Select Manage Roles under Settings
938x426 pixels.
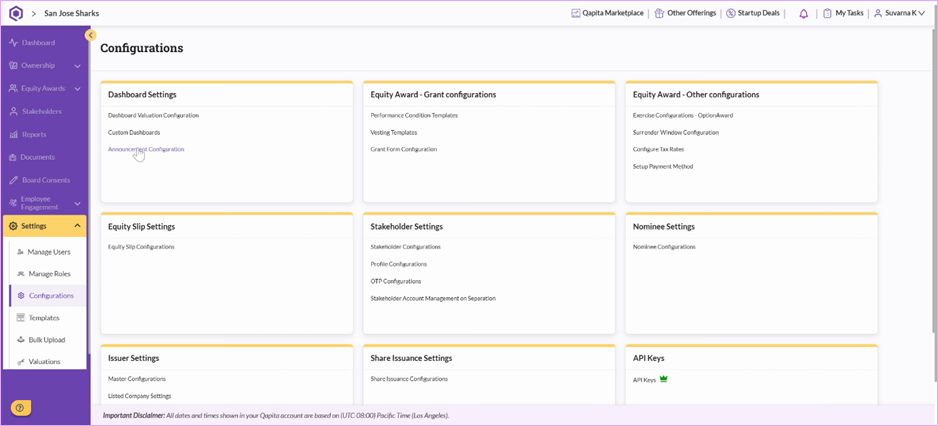pyautogui.click(x=48, y=274)
